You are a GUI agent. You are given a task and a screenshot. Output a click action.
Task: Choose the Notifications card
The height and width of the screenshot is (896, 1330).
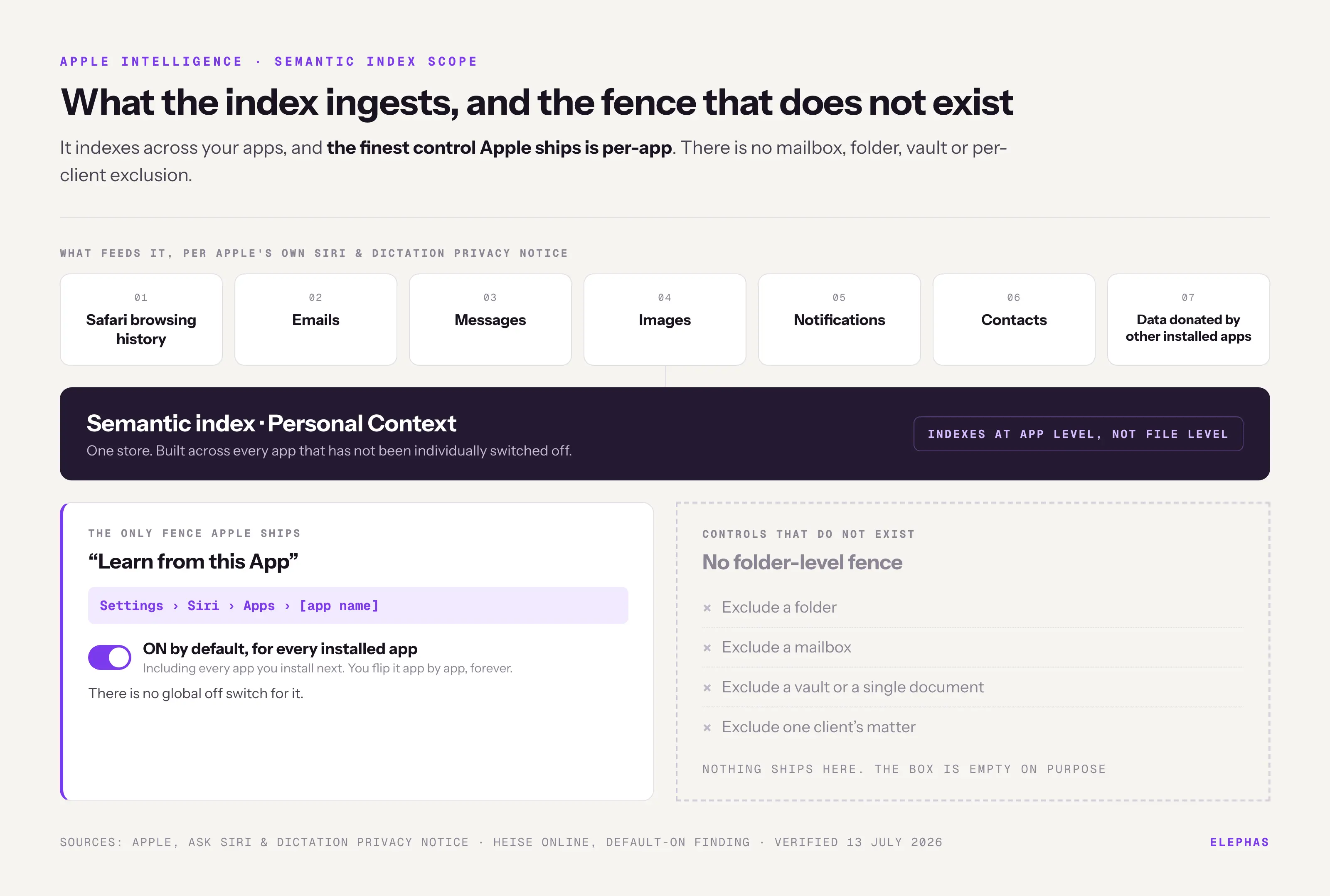pos(839,320)
